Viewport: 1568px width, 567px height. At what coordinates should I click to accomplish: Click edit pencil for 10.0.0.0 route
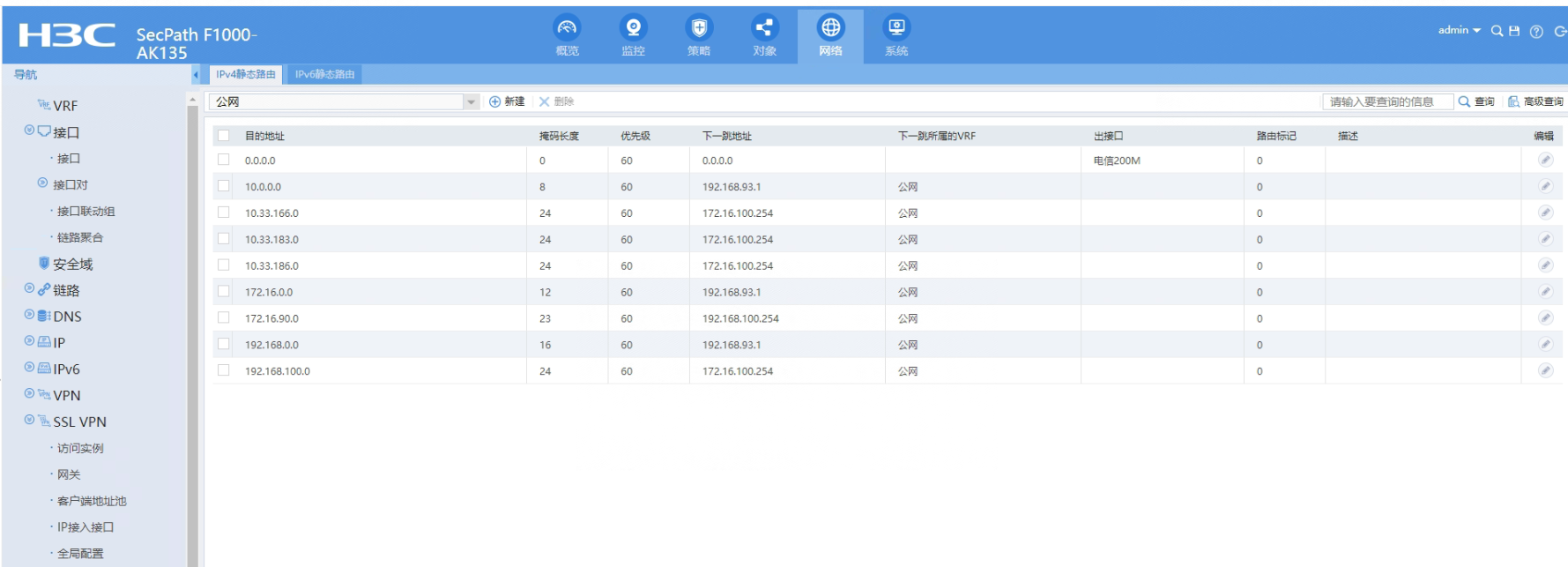1545,186
